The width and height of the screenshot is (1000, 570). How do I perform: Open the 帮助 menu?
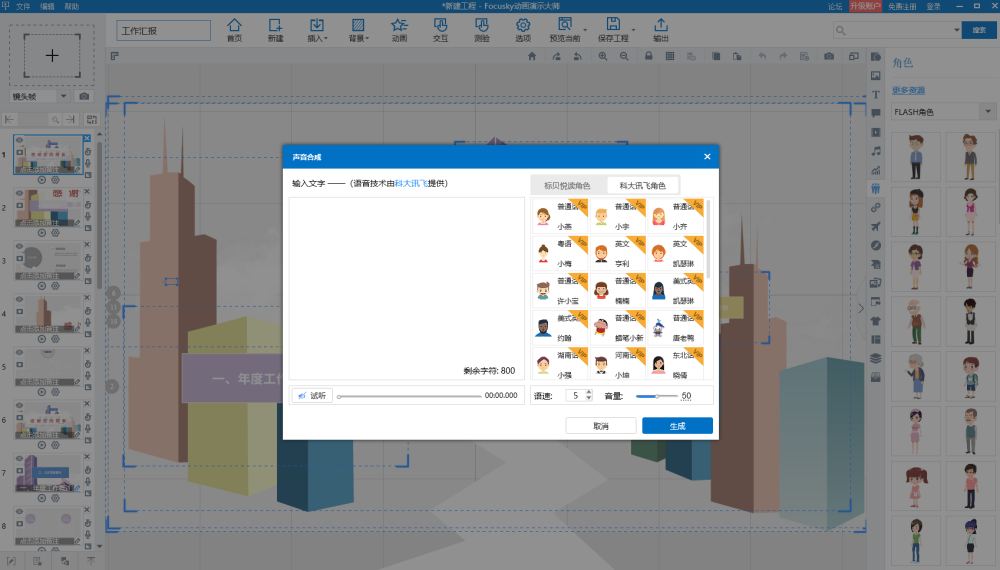[72, 6]
